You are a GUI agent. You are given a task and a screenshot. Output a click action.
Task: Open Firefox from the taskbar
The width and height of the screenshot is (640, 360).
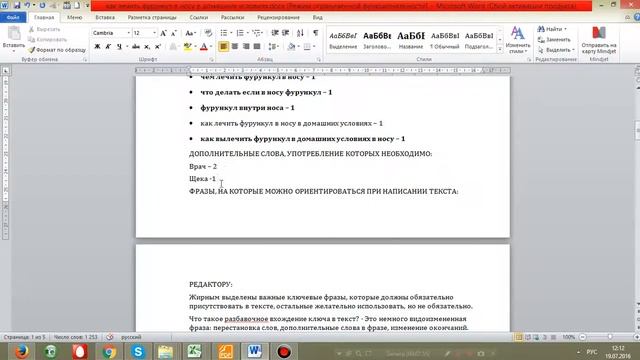(x=22, y=351)
